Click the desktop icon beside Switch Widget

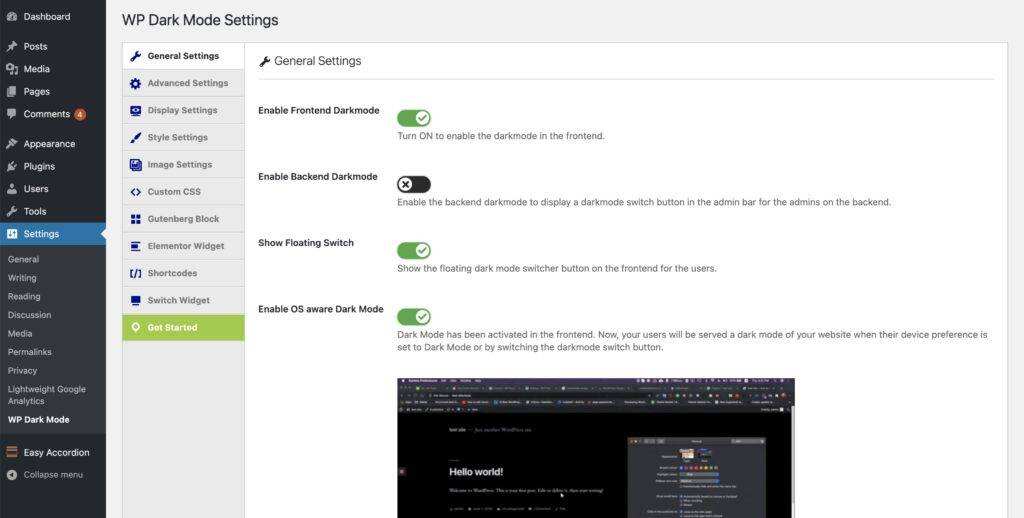point(135,300)
